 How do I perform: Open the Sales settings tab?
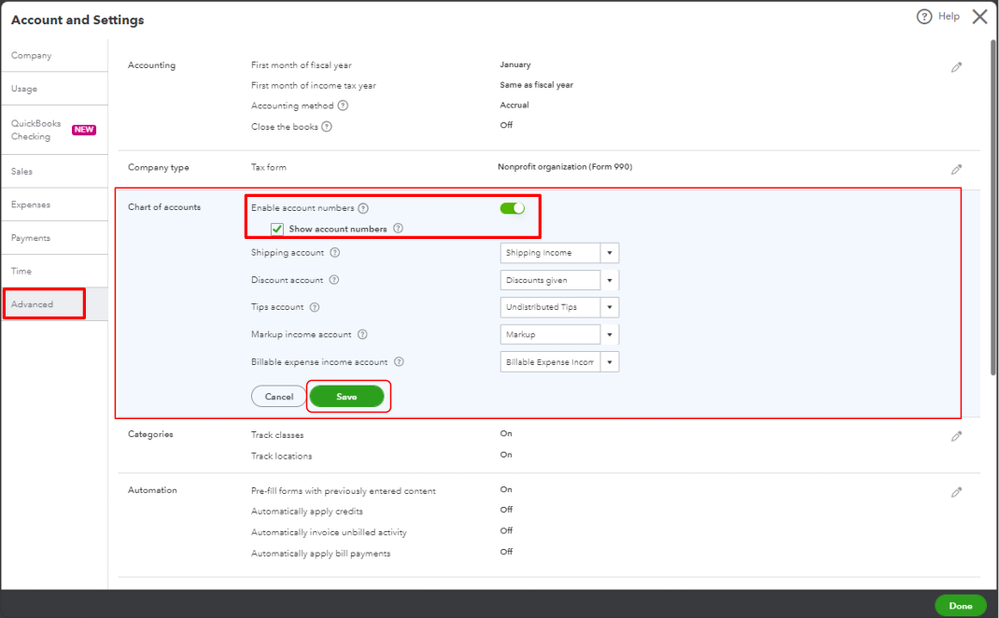[x=54, y=171]
